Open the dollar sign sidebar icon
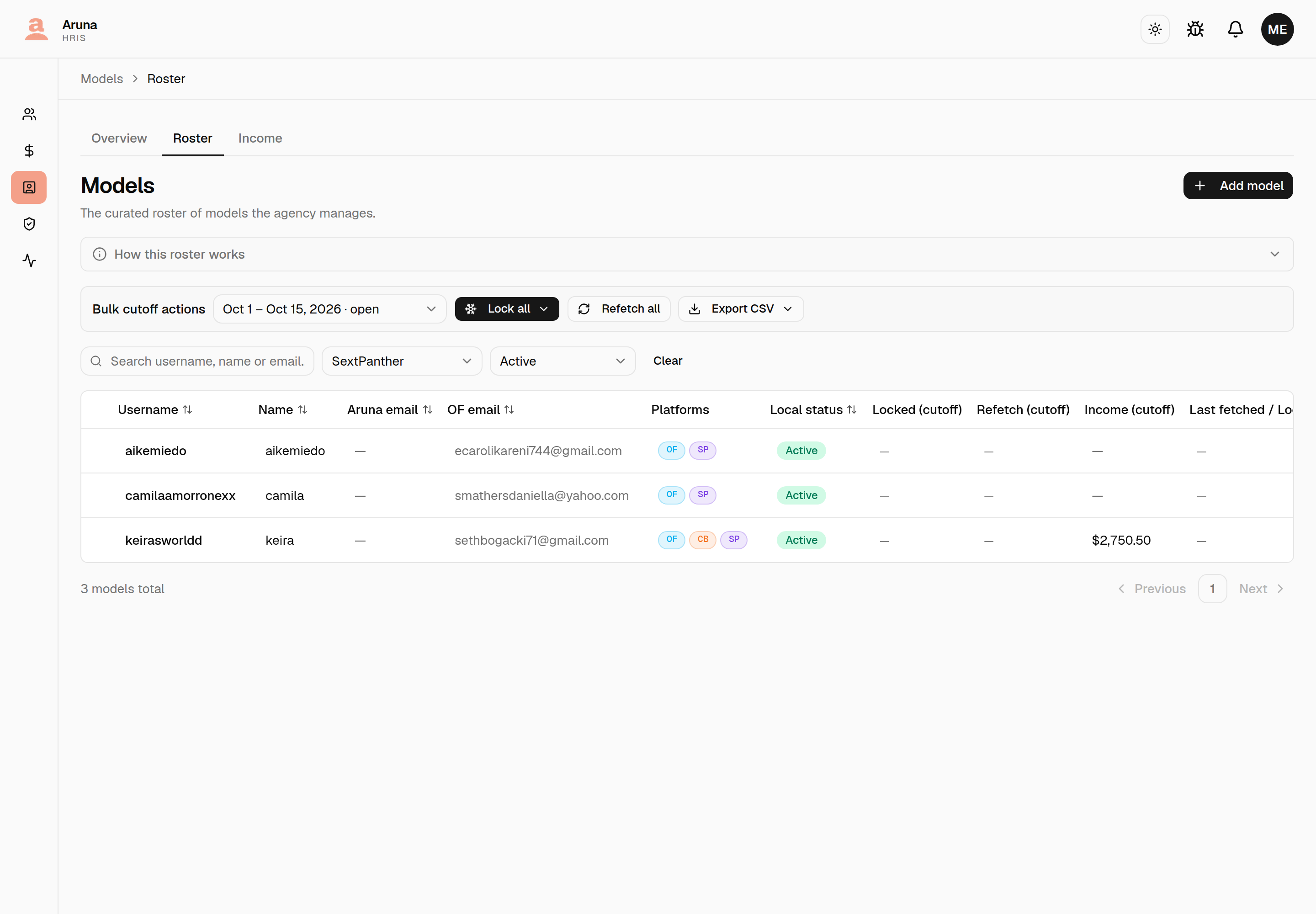The height and width of the screenshot is (914, 1316). [29, 151]
